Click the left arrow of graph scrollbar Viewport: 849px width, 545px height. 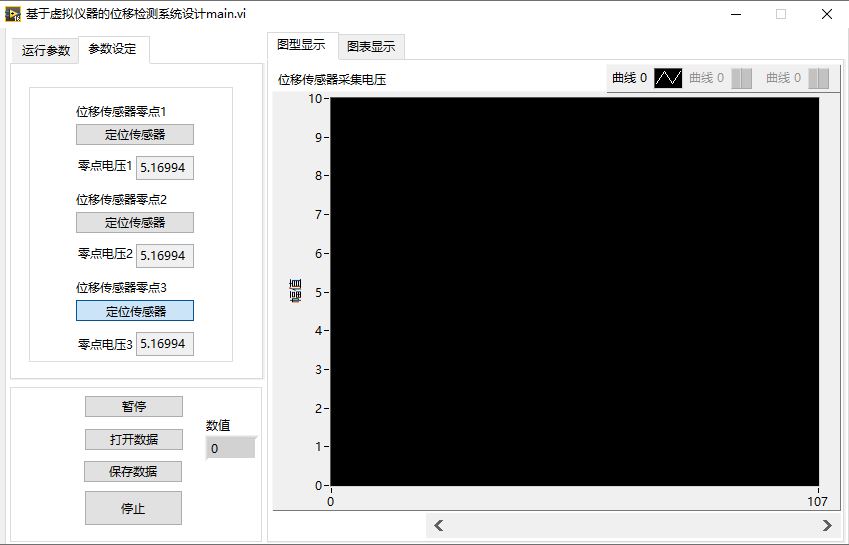439,526
